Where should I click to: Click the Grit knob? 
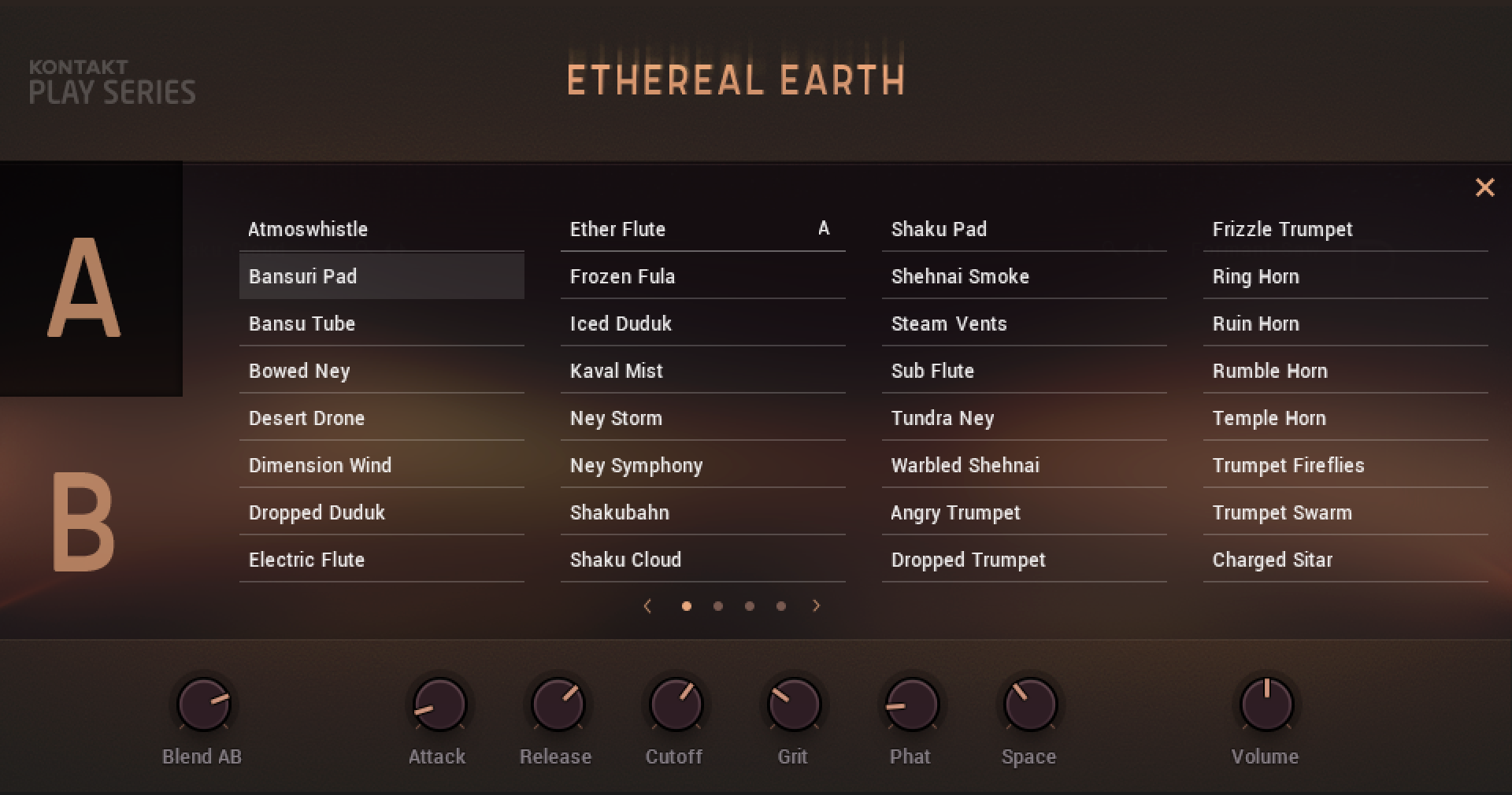click(x=794, y=704)
